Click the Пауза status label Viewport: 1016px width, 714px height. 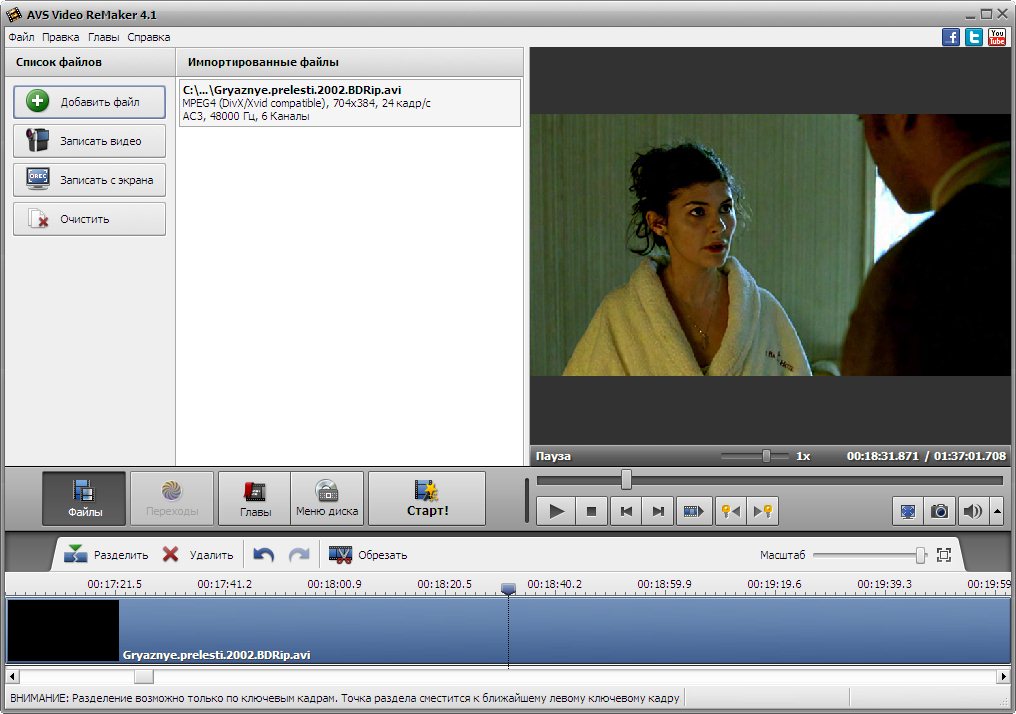tap(553, 456)
